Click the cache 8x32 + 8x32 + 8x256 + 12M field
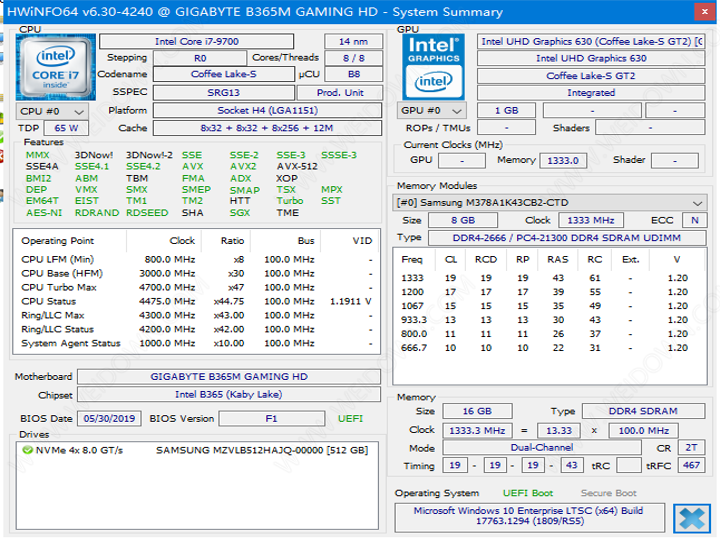The width and height of the screenshot is (720, 540). tap(267, 128)
